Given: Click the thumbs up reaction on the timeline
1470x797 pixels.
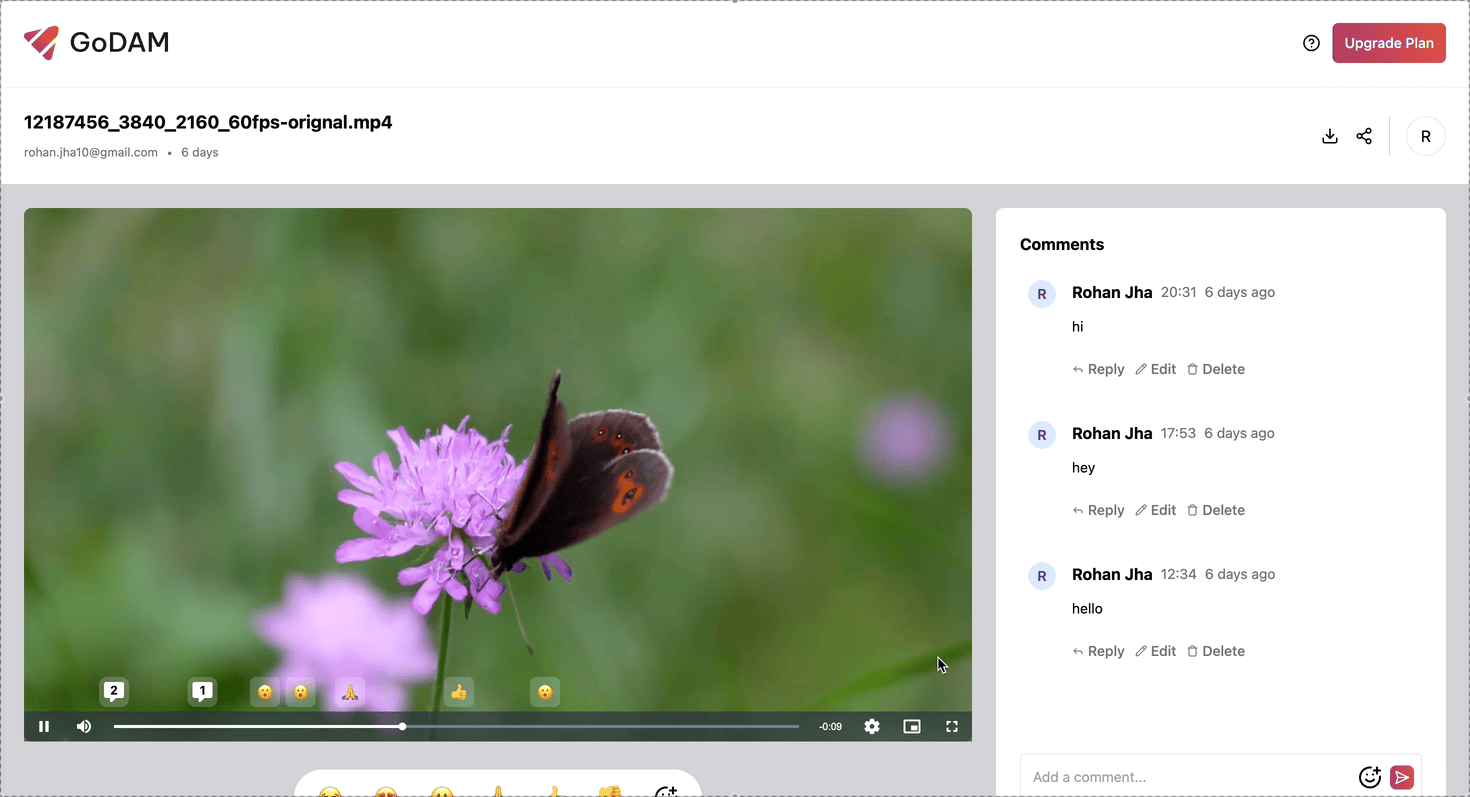Looking at the screenshot, I should pyautogui.click(x=459, y=691).
